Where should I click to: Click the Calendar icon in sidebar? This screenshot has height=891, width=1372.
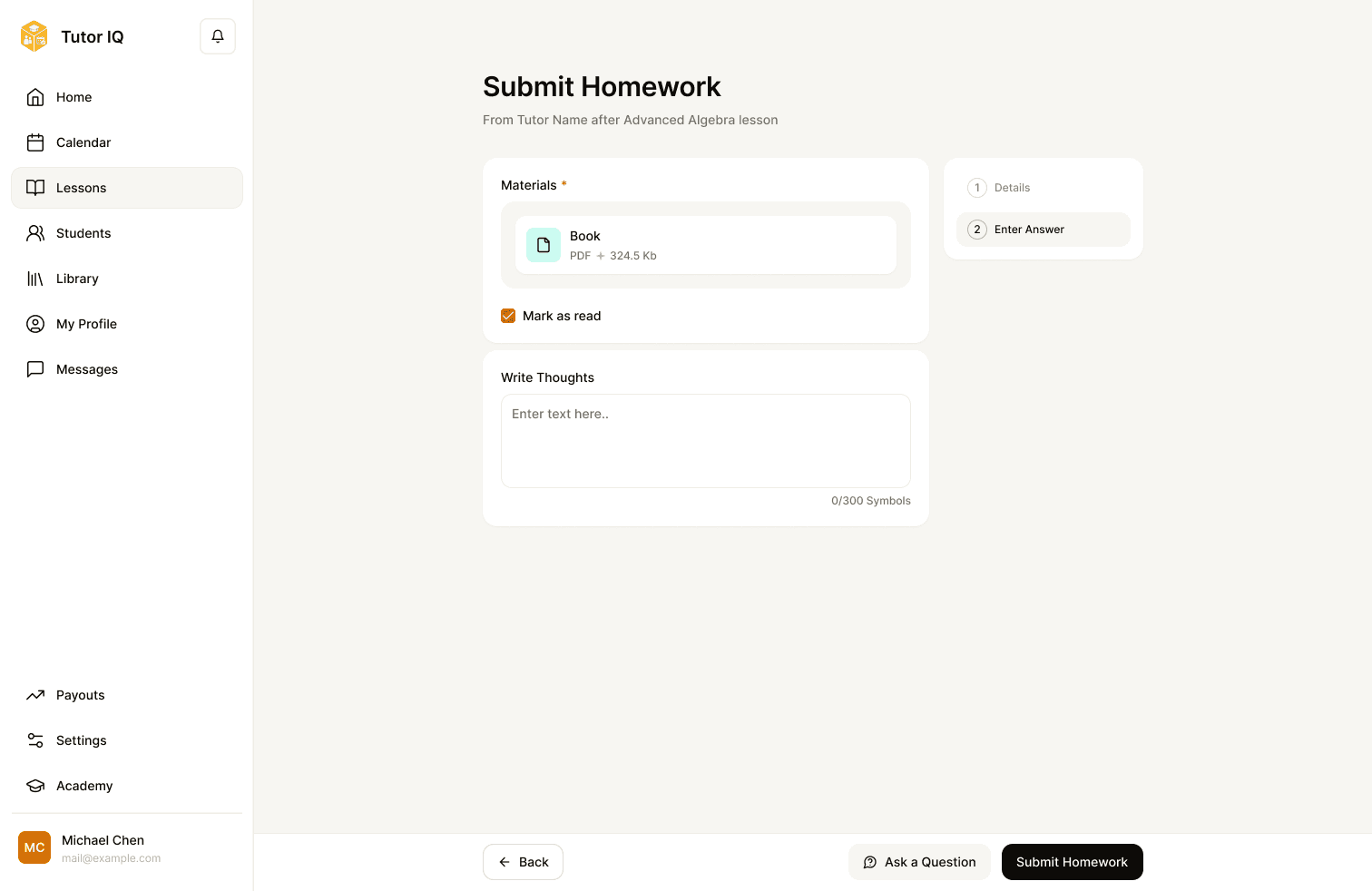coord(35,142)
